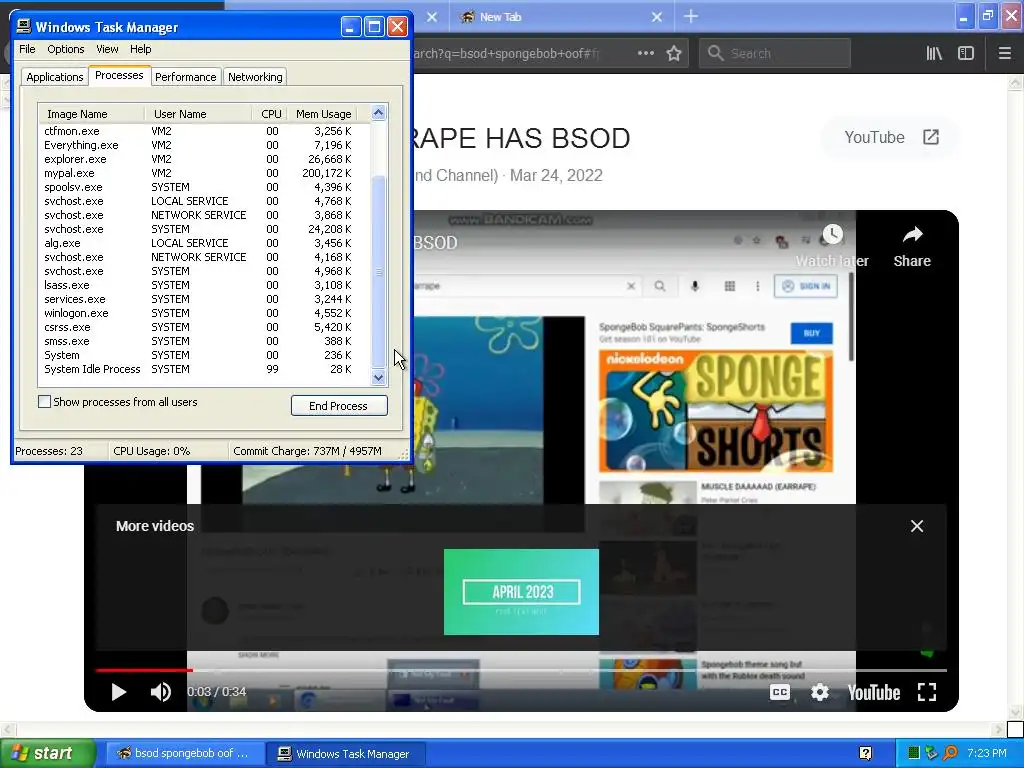The width and height of the screenshot is (1024, 768).
Task: Switch to the Performance tab
Action: point(185,77)
